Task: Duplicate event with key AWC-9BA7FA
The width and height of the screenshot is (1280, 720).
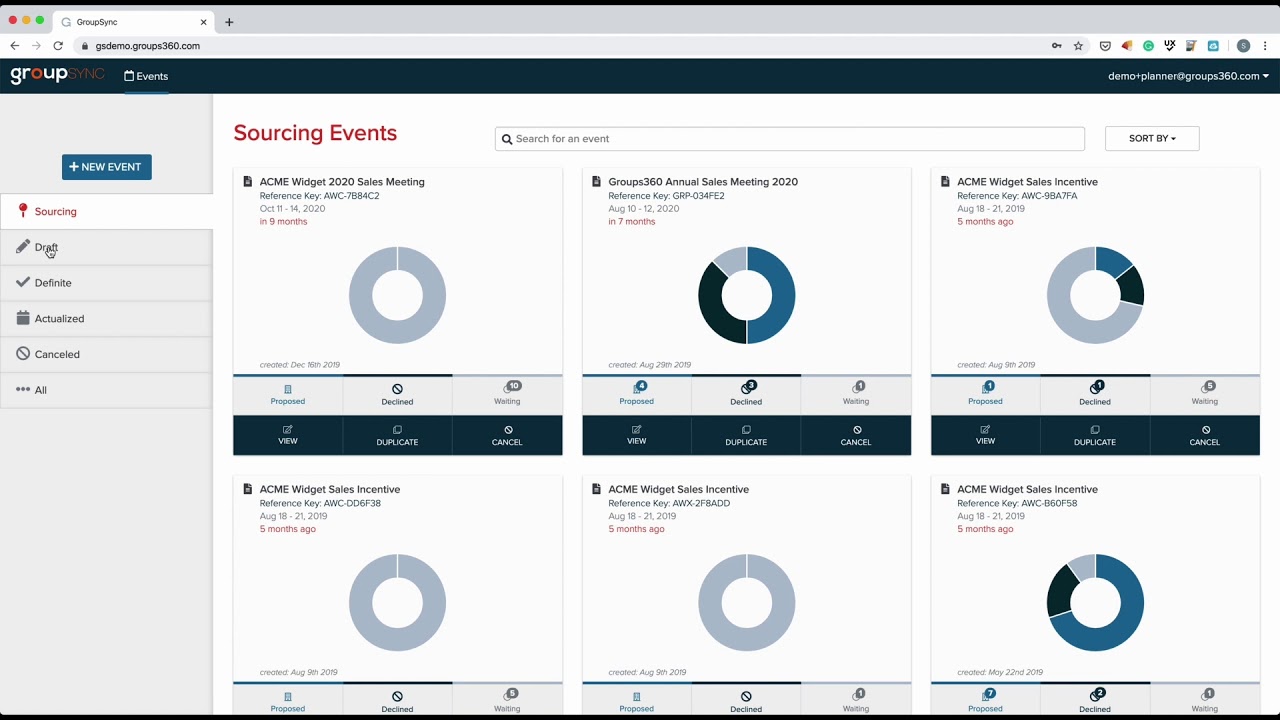Action: point(1095,435)
